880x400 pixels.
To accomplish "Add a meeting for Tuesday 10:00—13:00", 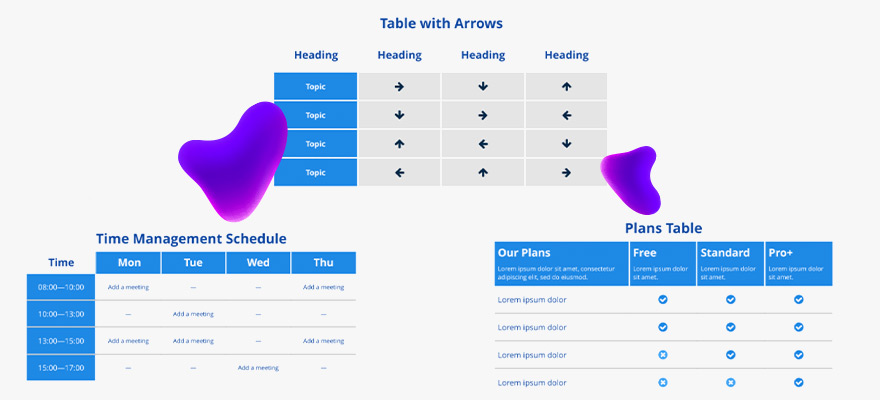I will (x=193, y=314).
